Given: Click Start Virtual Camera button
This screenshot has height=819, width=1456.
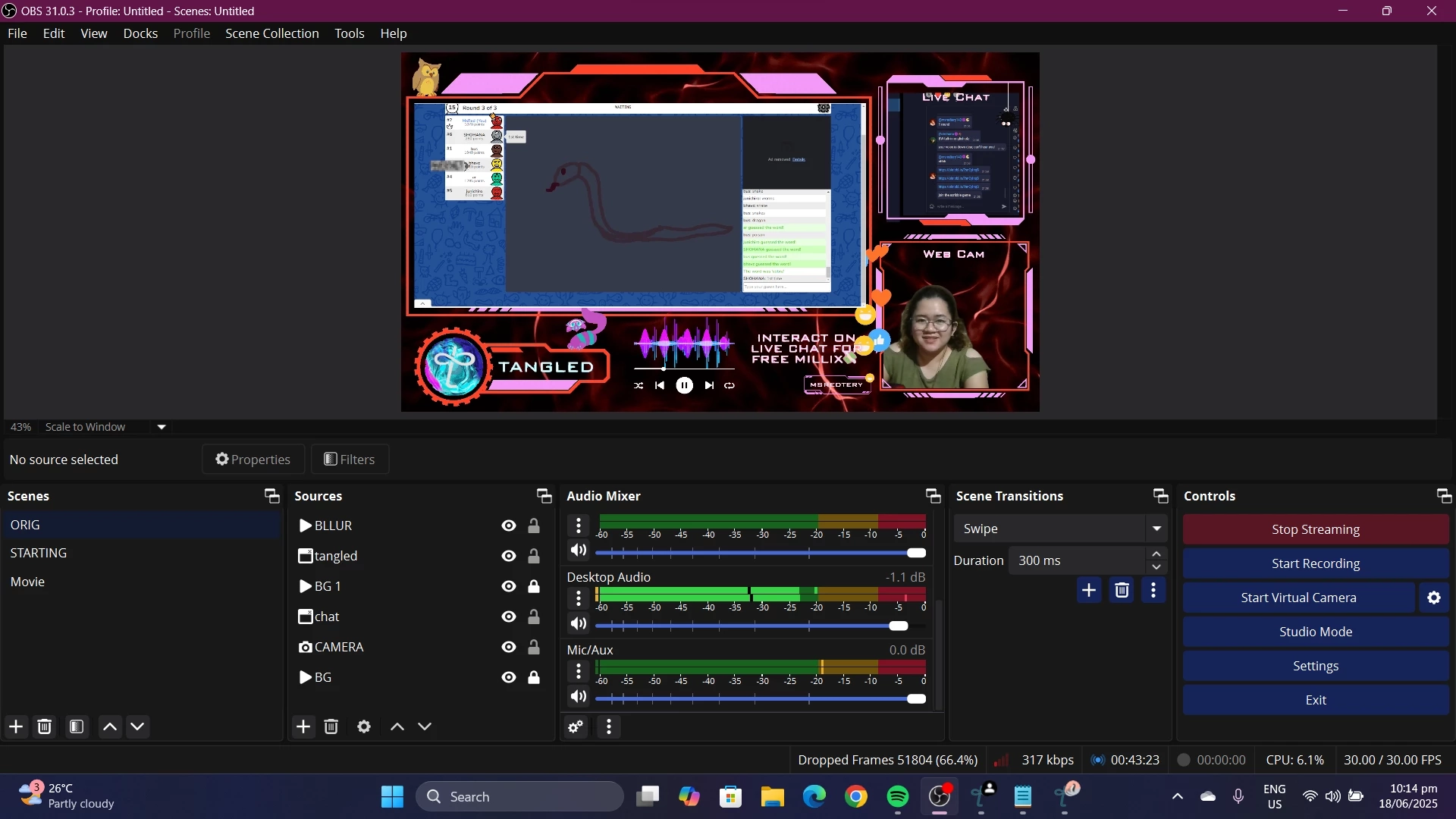Looking at the screenshot, I should (x=1298, y=598).
